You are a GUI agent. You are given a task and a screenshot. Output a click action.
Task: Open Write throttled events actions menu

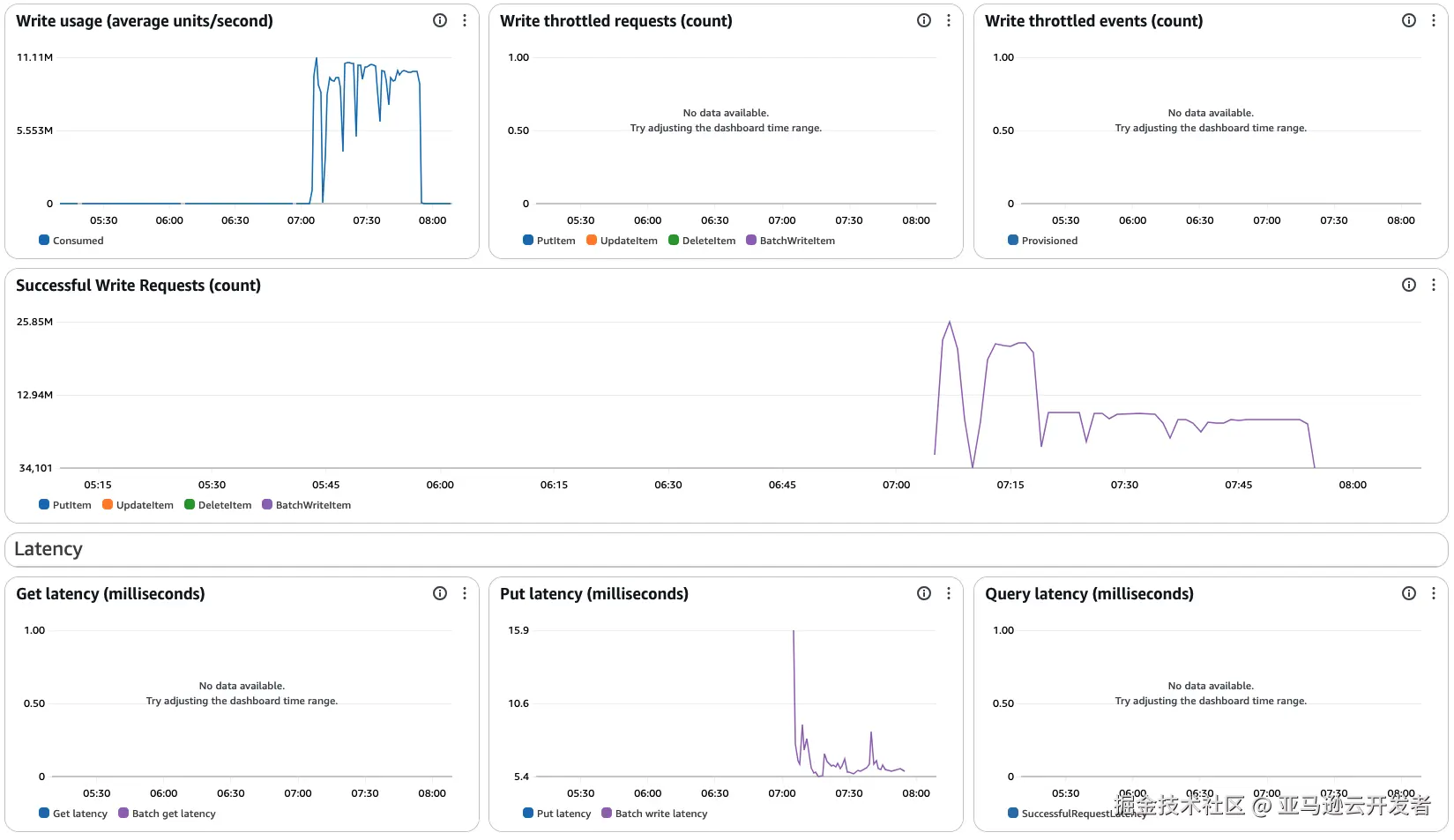[x=1434, y=20]
